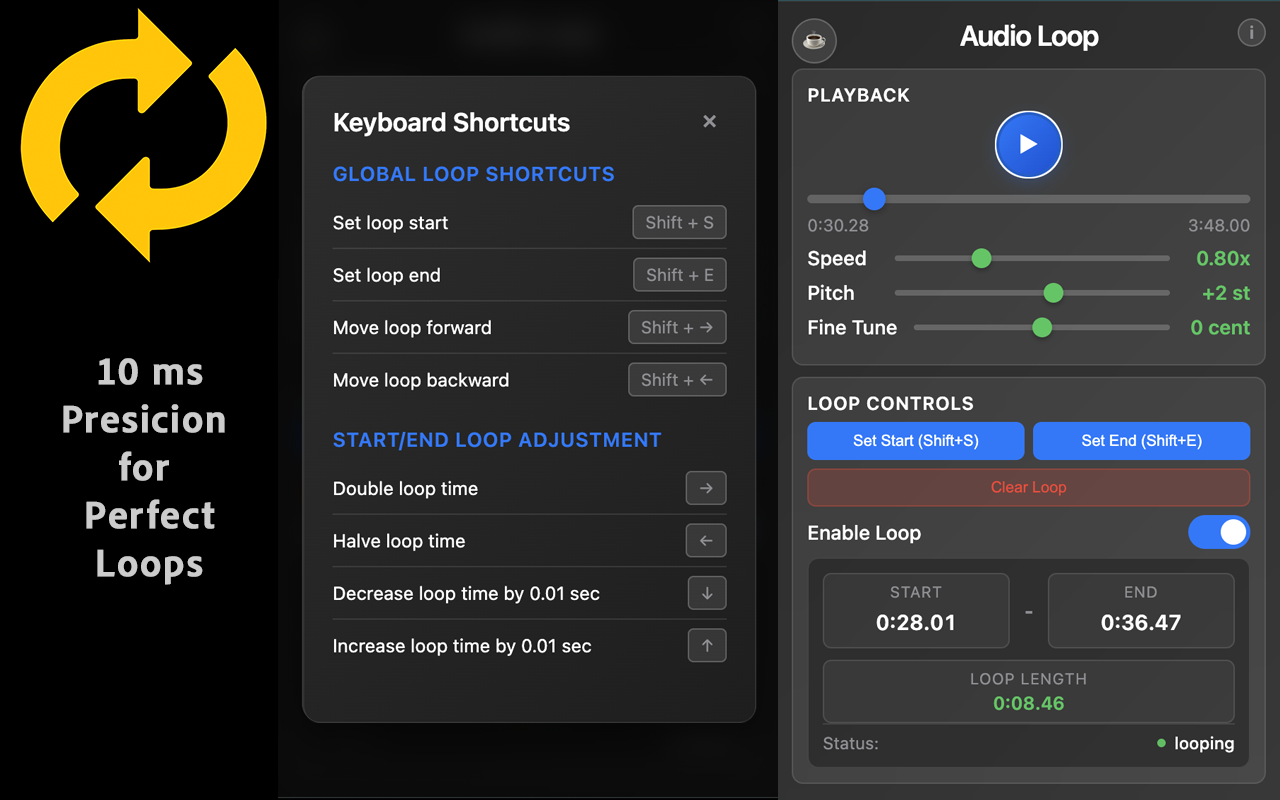Click the current time 0:30.28
1280x800 pixels.
coord(838,226)
